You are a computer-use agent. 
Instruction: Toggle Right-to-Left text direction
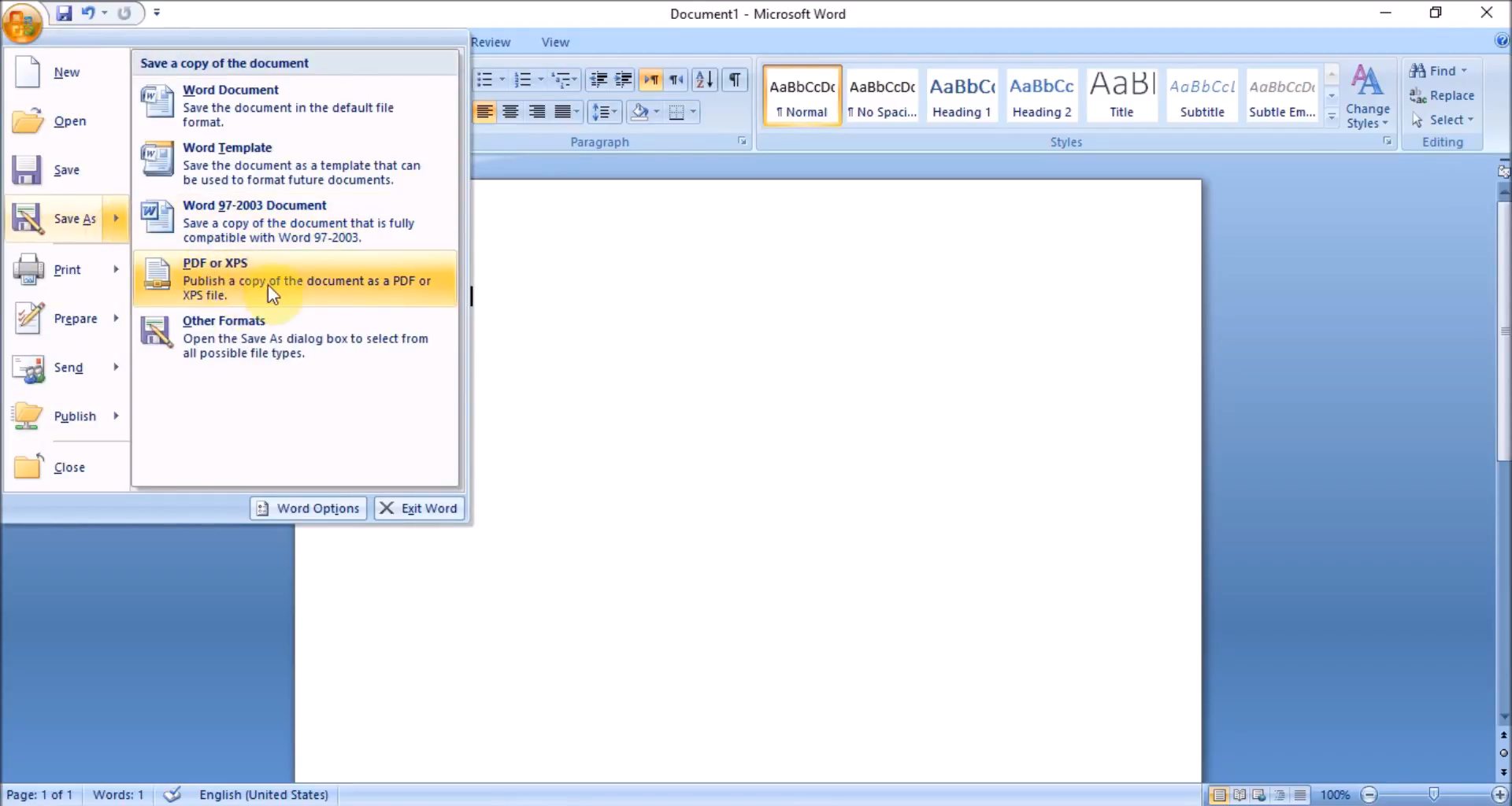pyautogui.click(x=676, y=79)
